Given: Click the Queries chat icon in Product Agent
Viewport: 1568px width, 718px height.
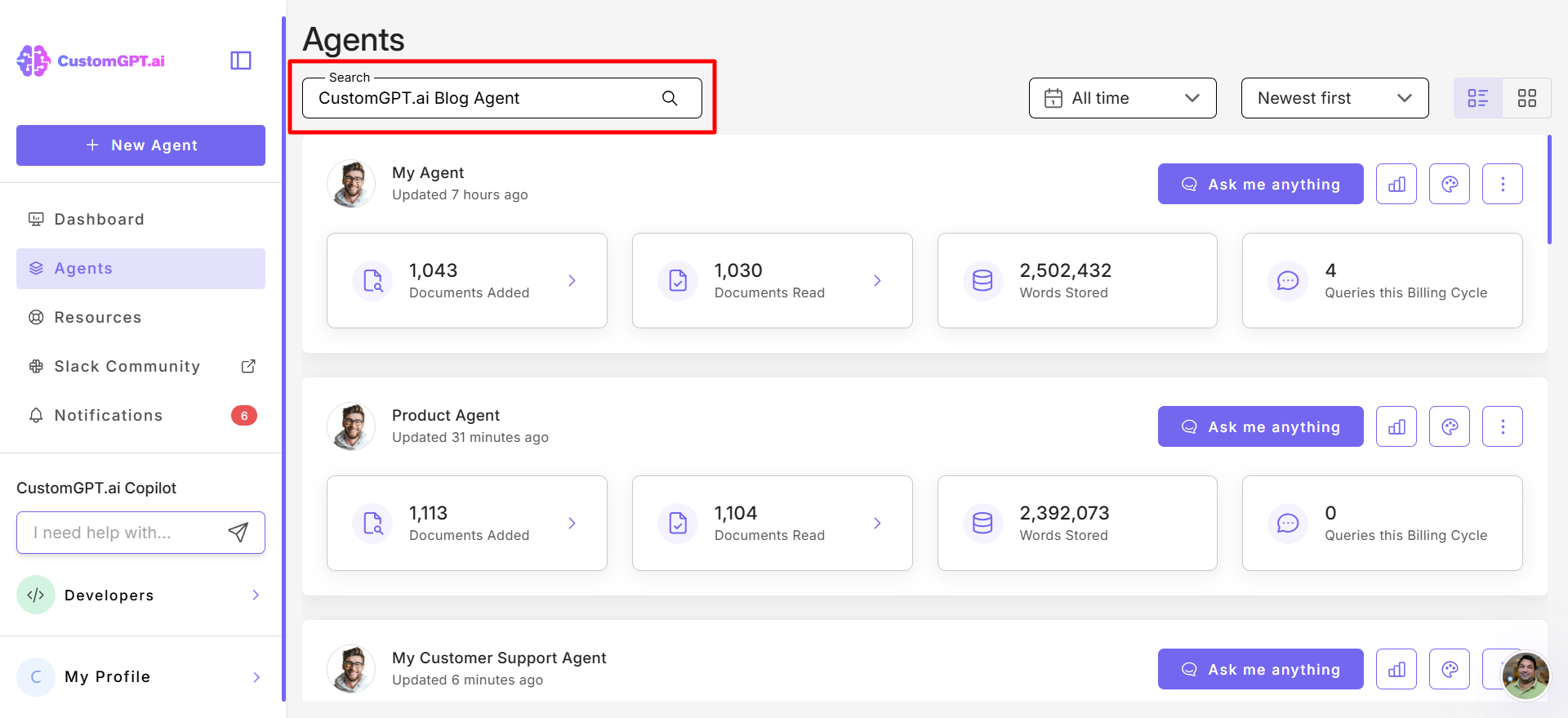Looking at the screenshot, I should click(x=1288, y=524).
